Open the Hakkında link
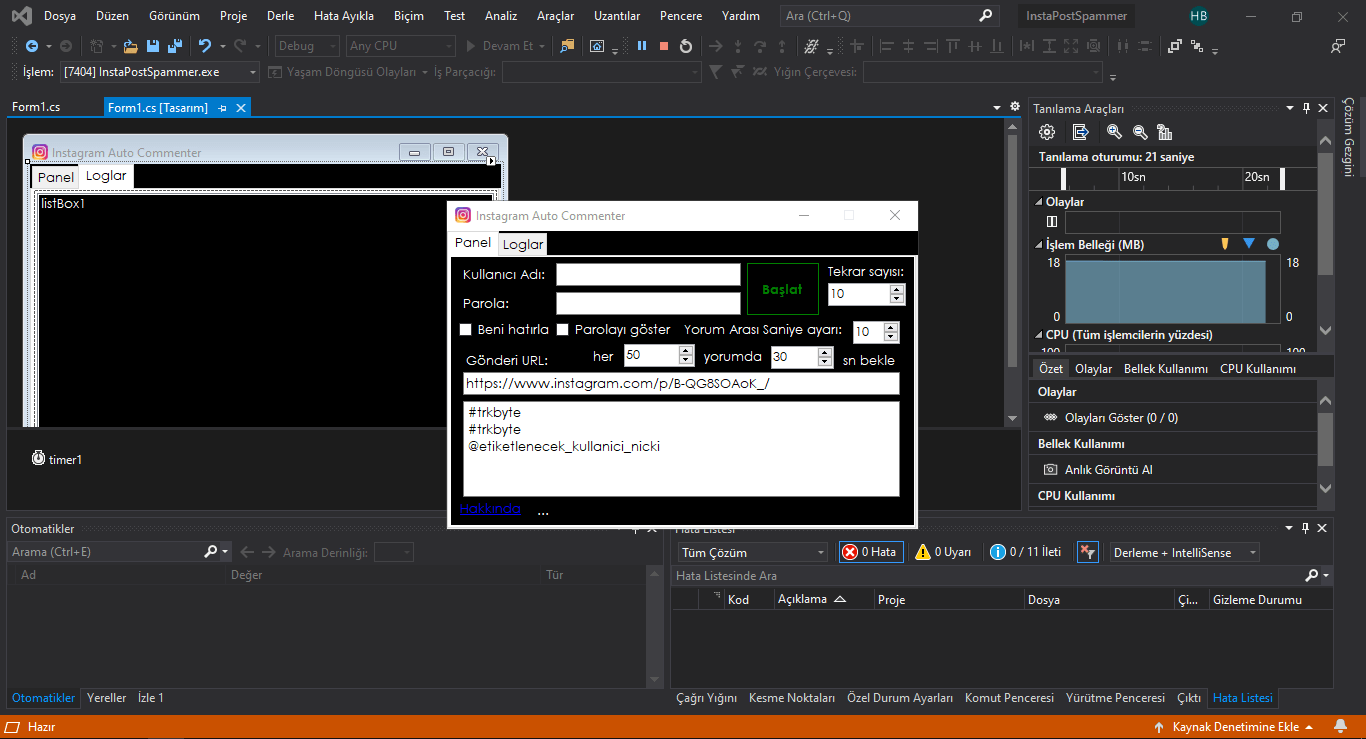This screenshot has height=739, width=1366. point(490,509)
